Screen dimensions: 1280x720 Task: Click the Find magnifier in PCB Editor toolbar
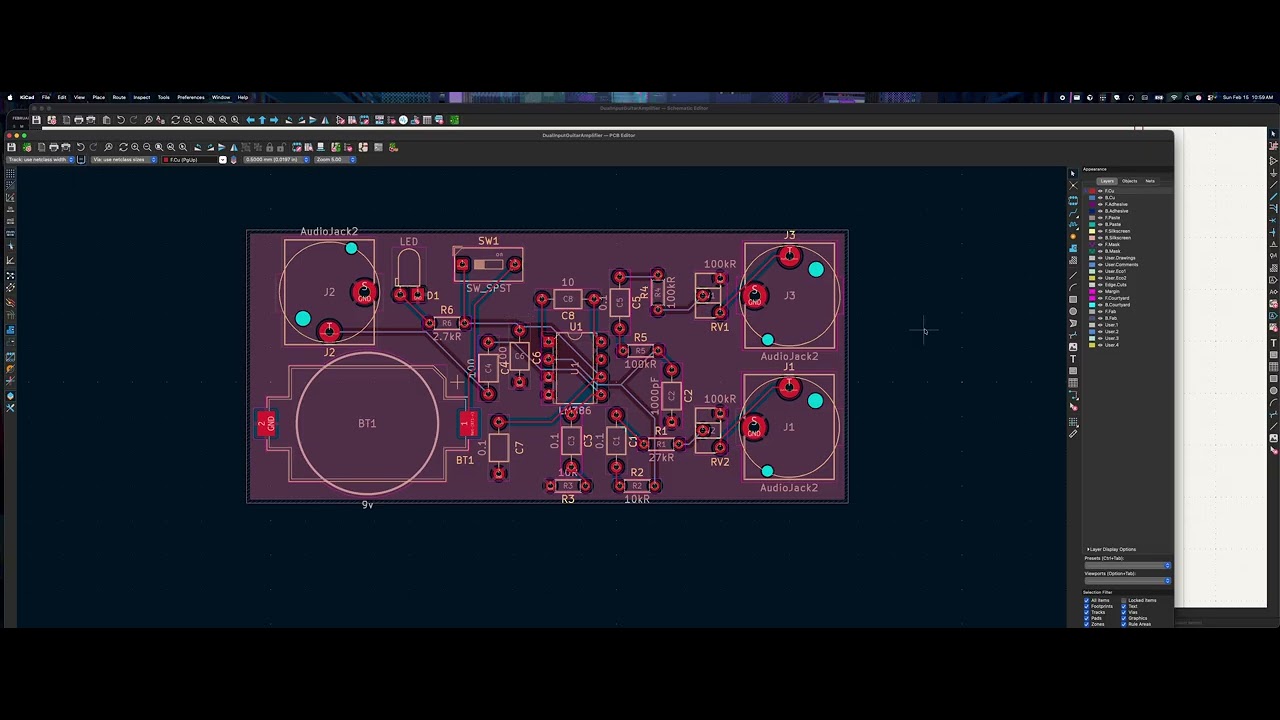click(x=108, y=147)
